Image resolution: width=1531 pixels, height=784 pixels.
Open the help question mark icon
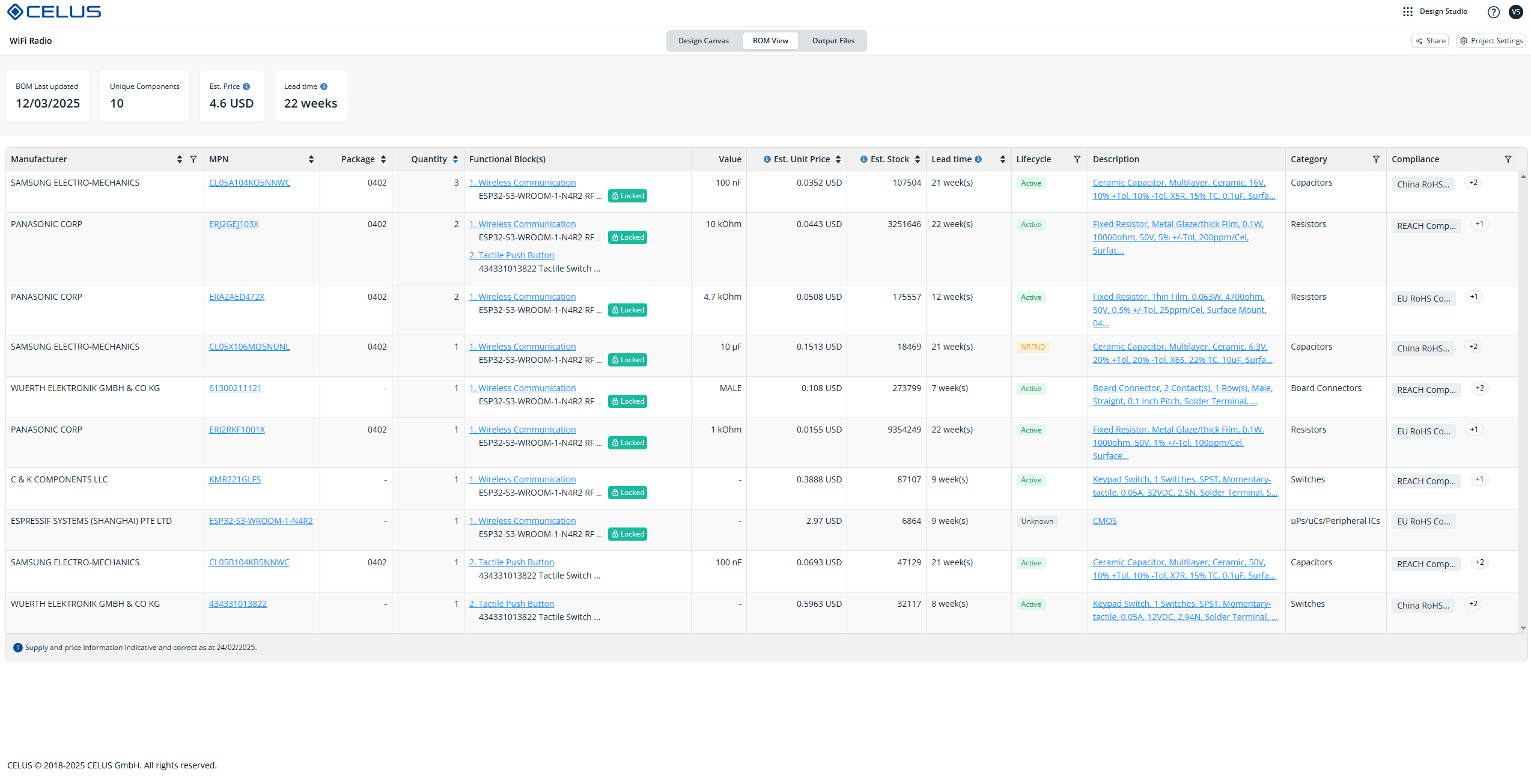pyautogui.click(x=1493, y=12)
